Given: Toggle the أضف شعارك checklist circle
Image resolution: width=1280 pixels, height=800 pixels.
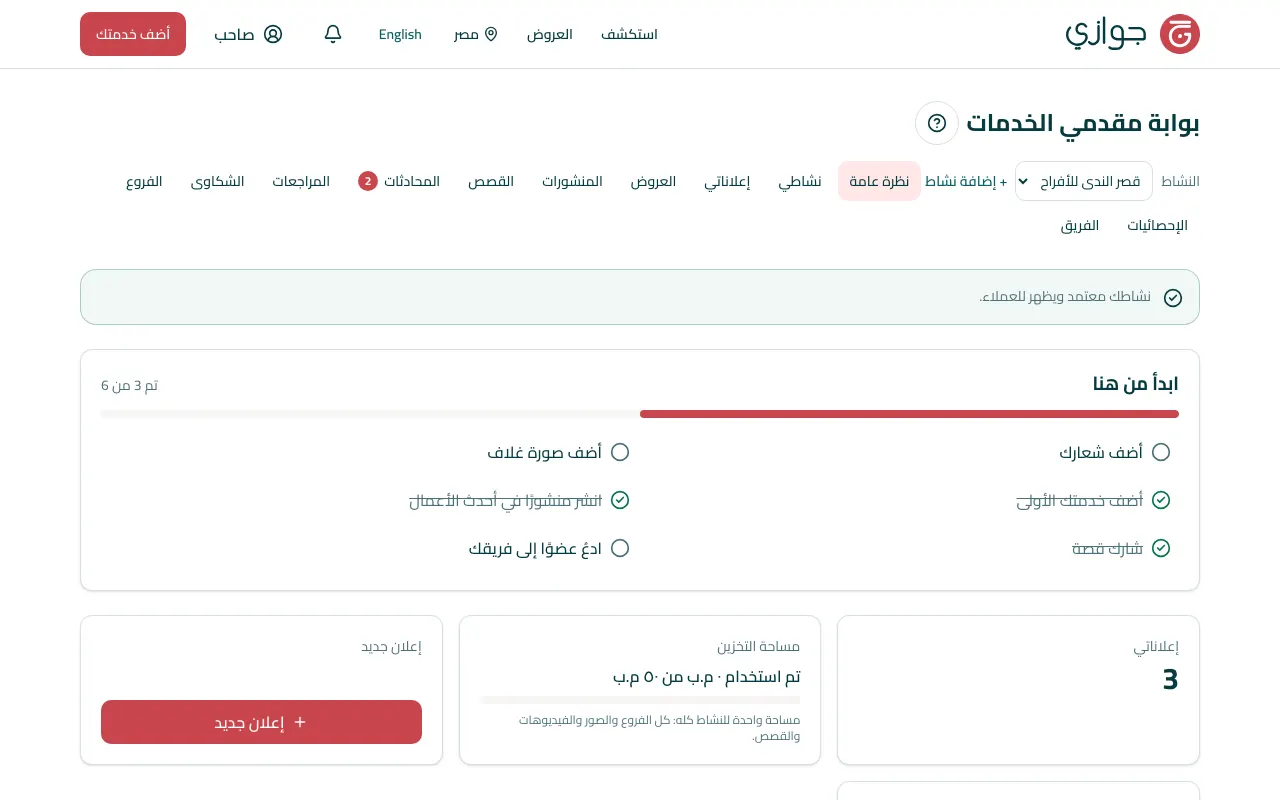Looking at the screenshot, I should click(x=1161, y=452).
